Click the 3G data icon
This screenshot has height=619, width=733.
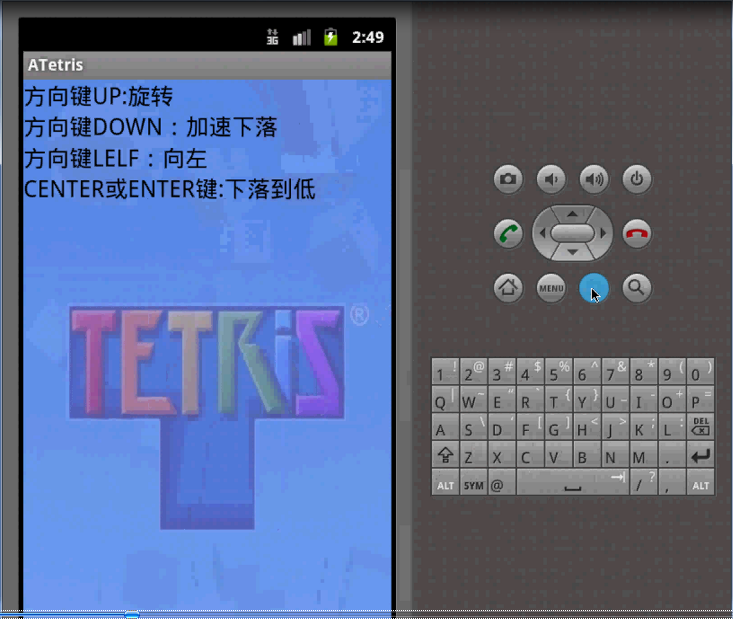(x=273, y=36)
